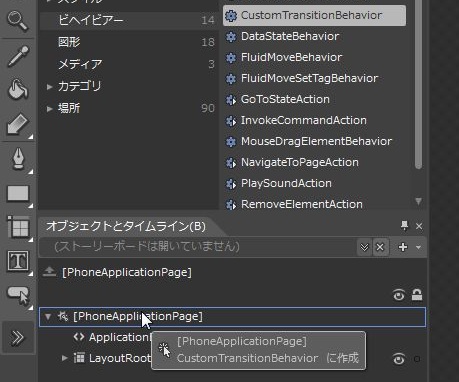Select FluidMoveBehavior asset

[x=291, y=57]
